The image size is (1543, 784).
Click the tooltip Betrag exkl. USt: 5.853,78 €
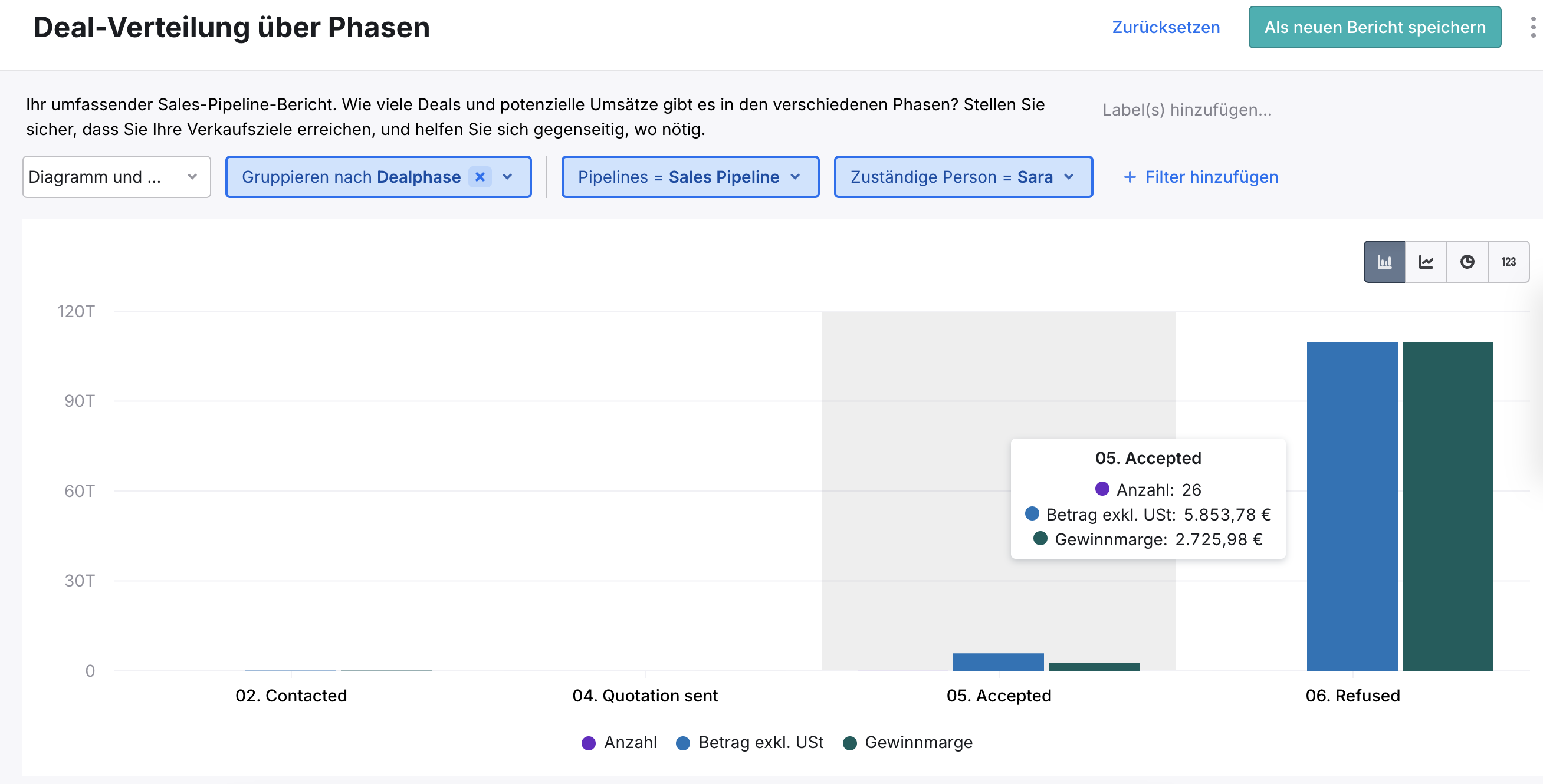pos(1148,515)
